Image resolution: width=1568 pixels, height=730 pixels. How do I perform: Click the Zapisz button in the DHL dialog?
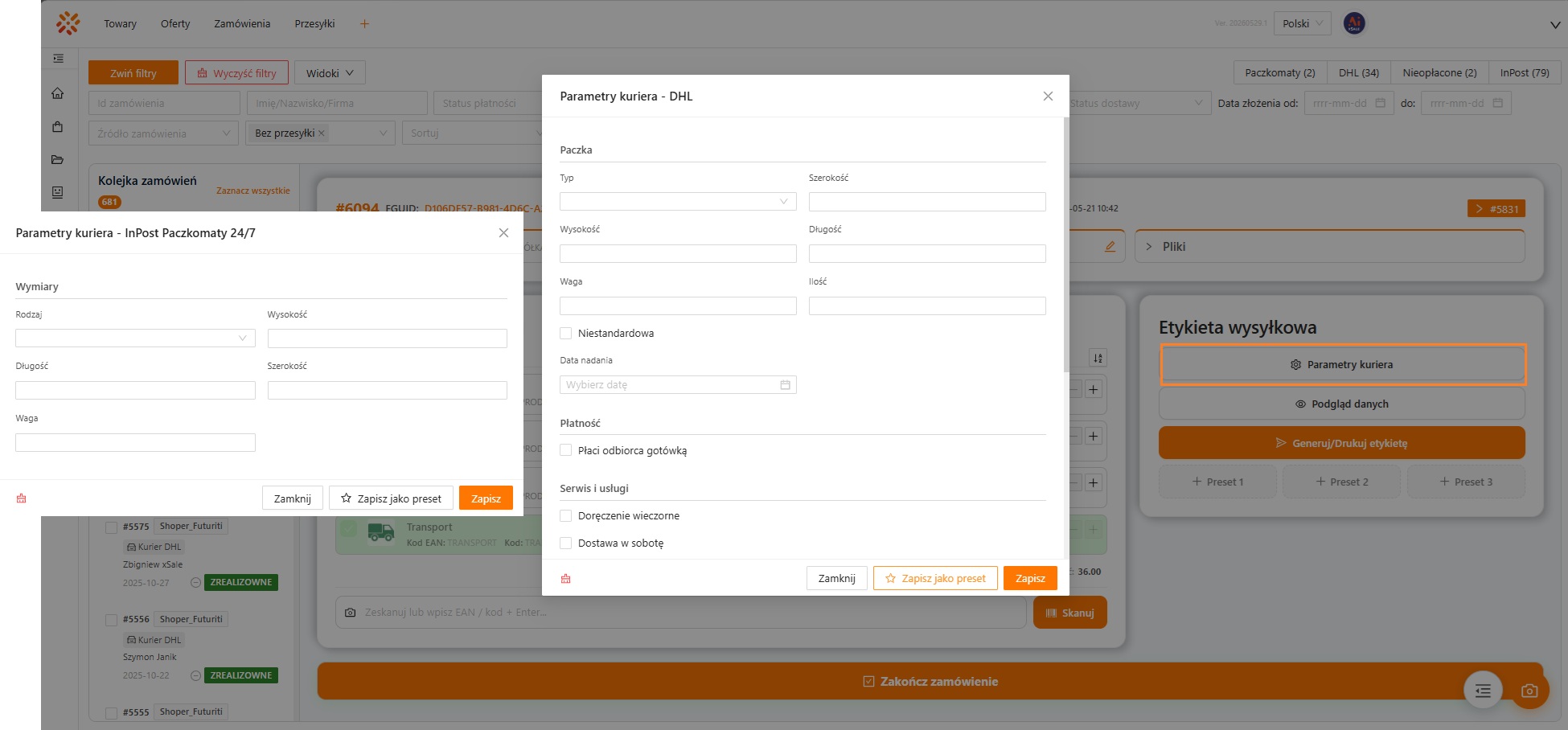[1030, 579]
